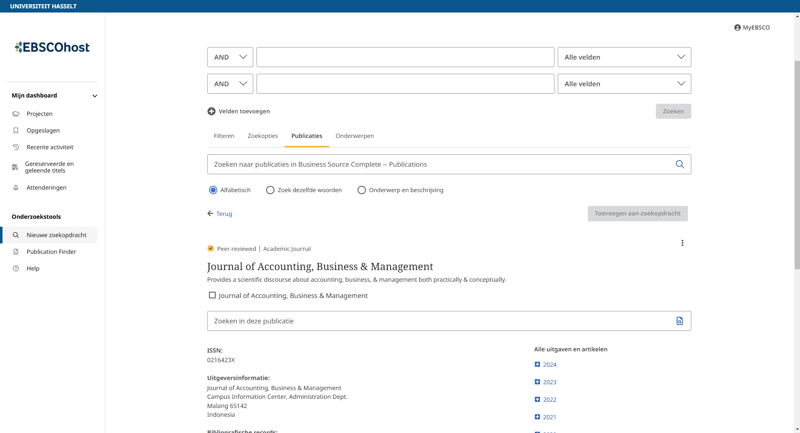Image resolution: width=800 pixels, height=433 pixels.
Task: Open the three-dot options menu for journal
Action: [x=682, y=243]
